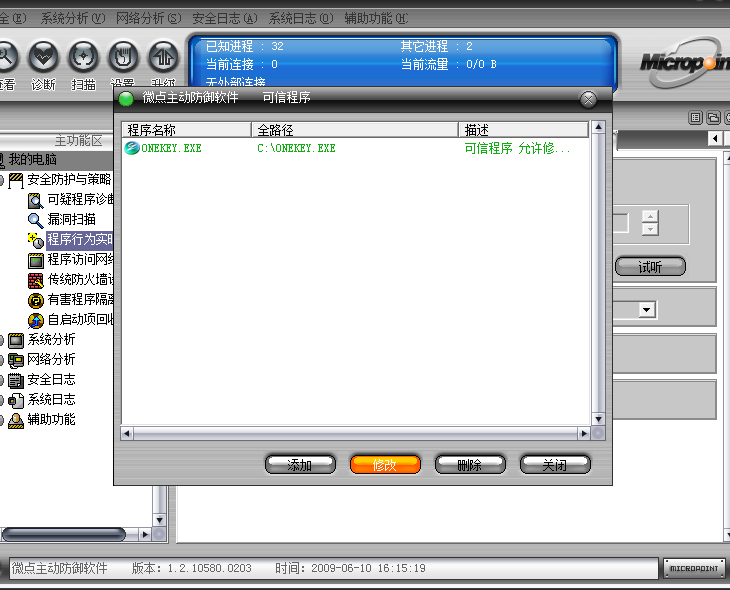Viewport: 730px width, 590px height.
Task: Click the 有害程序隔离 icon in tree
Action: click(x=36, y=300)
